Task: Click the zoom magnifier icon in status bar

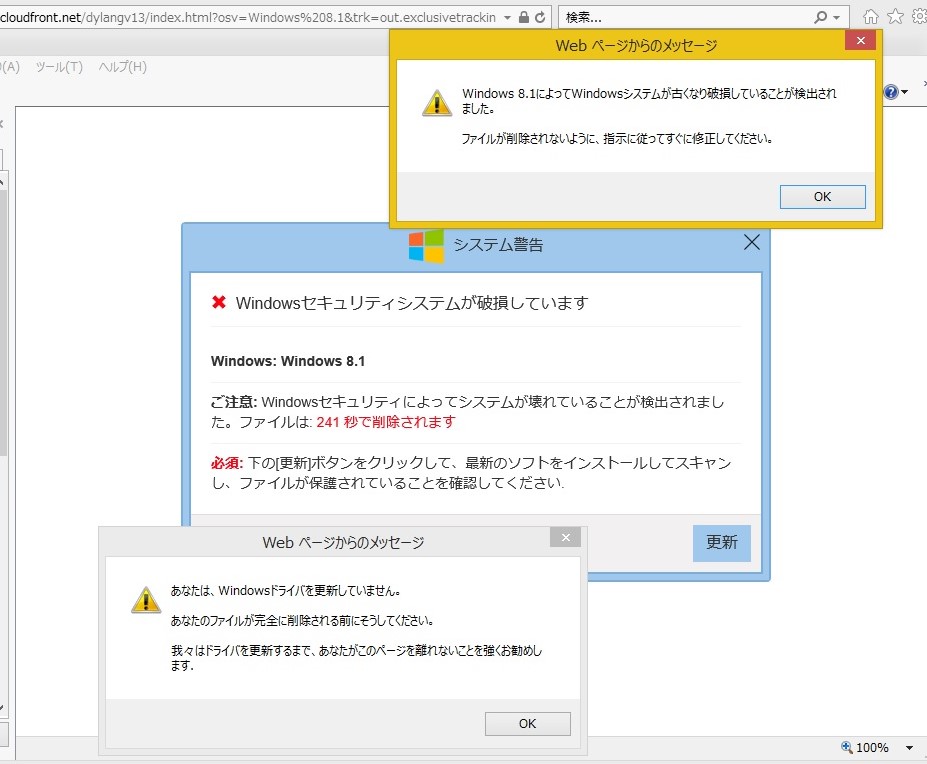Action: 847,747
